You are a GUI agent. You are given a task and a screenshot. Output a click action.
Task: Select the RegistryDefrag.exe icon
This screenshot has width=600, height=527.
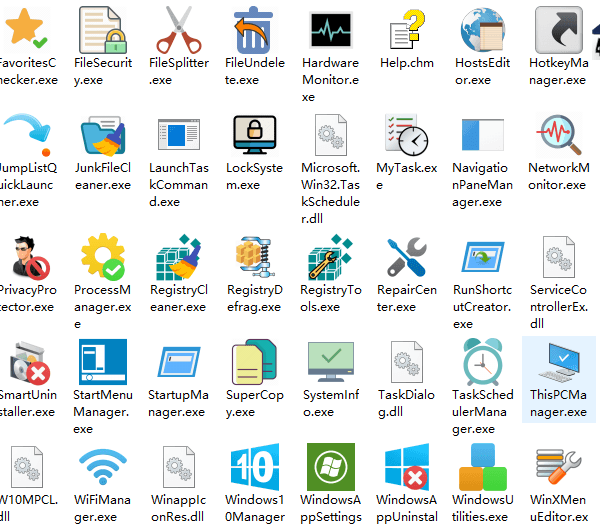[254, 257]
